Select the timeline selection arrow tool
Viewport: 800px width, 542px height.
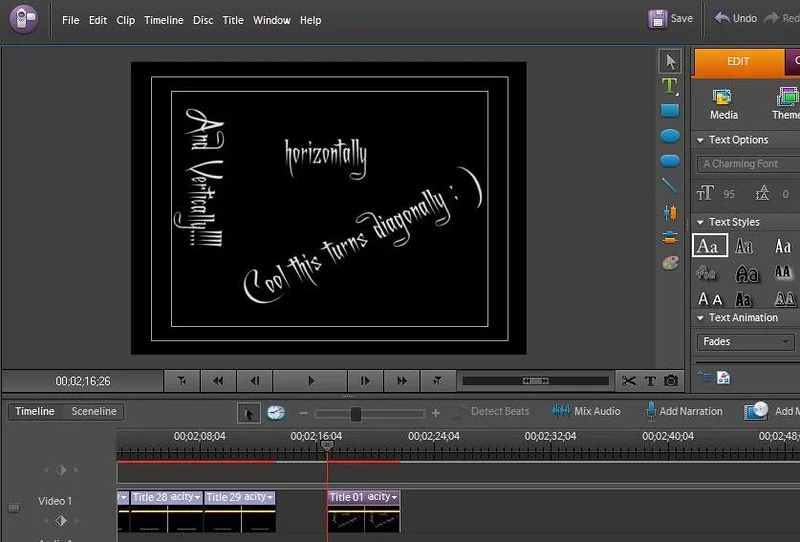click(249, 413)
